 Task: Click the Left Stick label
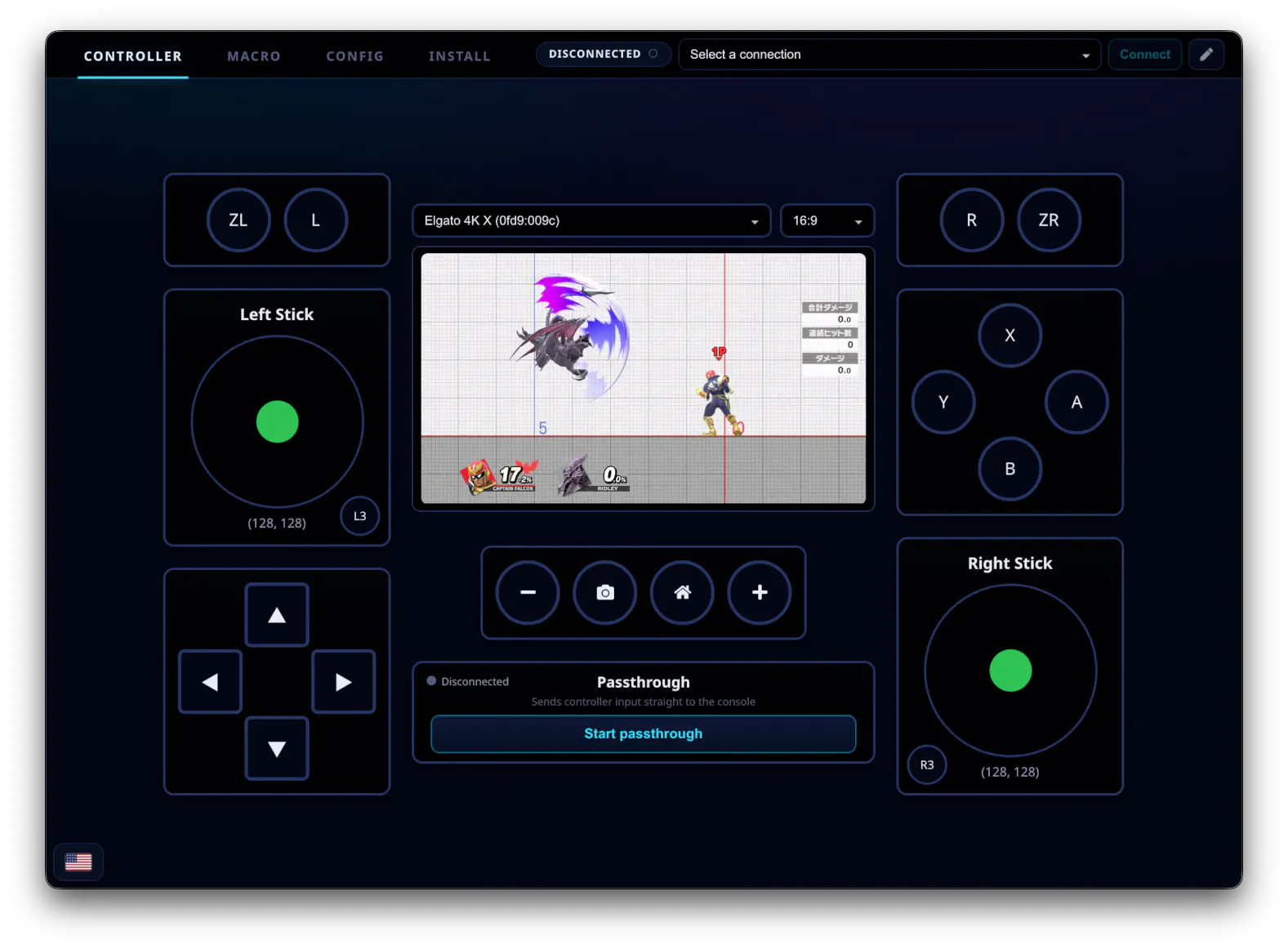[x=277, y=314]
